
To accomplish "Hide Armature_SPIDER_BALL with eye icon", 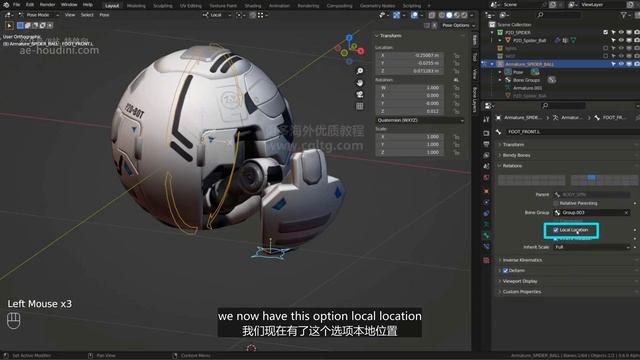I will point(621,64).
